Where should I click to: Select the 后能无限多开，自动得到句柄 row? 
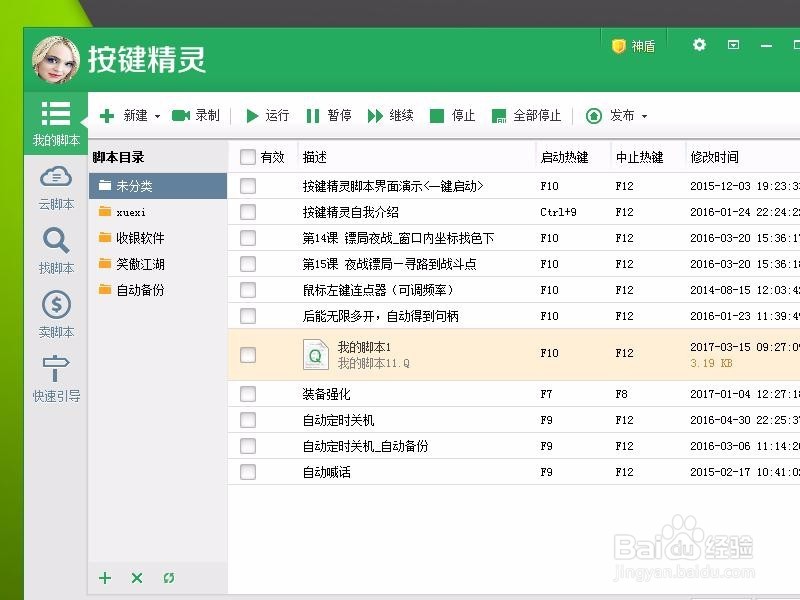tap(514, 316)
